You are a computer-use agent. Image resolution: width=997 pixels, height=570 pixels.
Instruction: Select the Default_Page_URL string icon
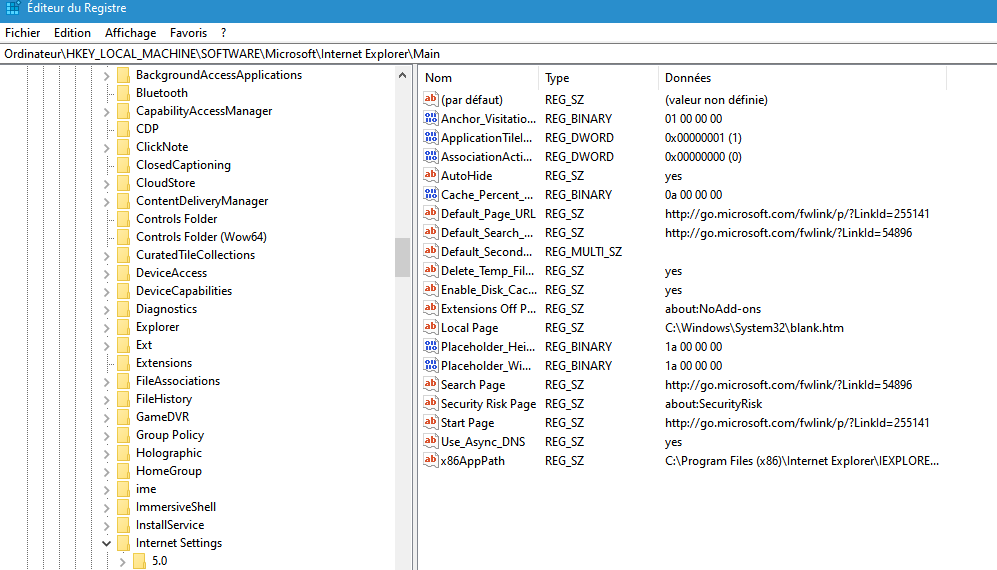pos(430,214)
